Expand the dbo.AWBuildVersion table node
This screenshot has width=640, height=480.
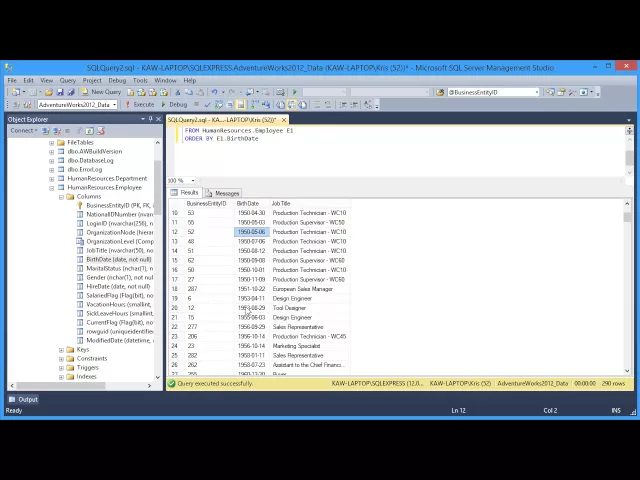[x=51, y=152]
